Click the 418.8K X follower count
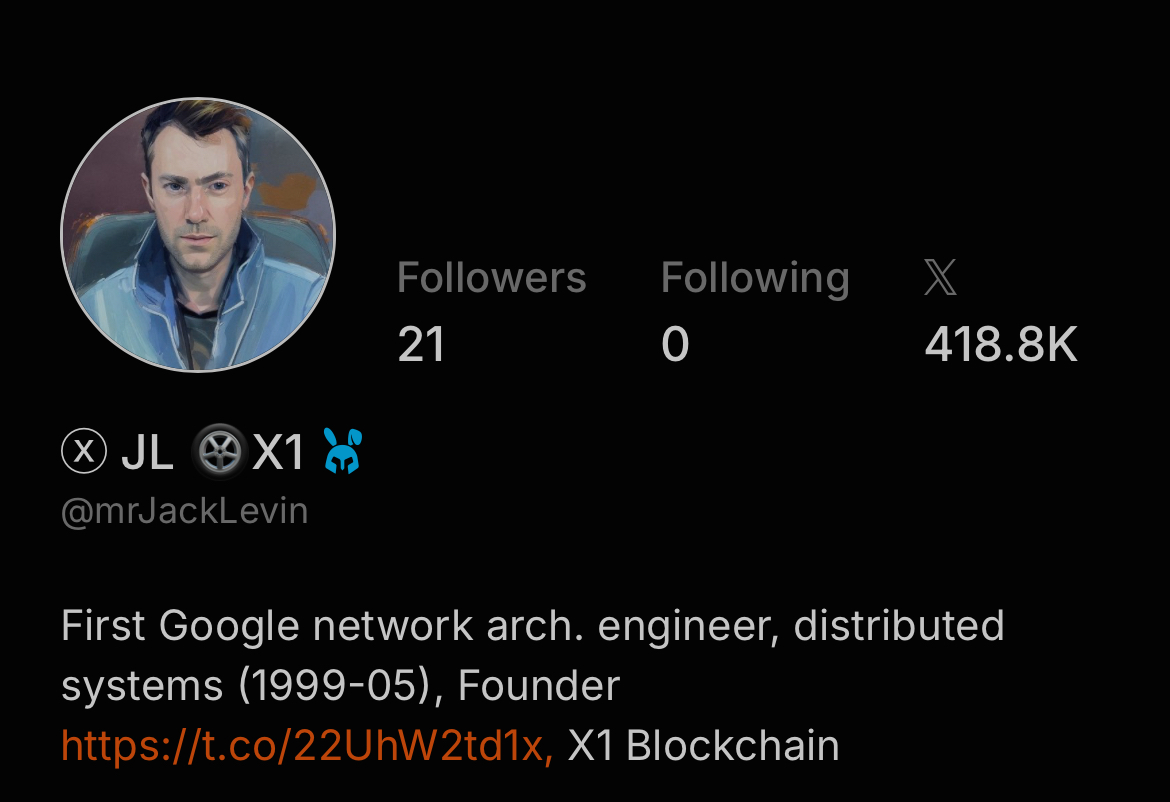Screen dimensions: 1170x802 coord(1001,345)
